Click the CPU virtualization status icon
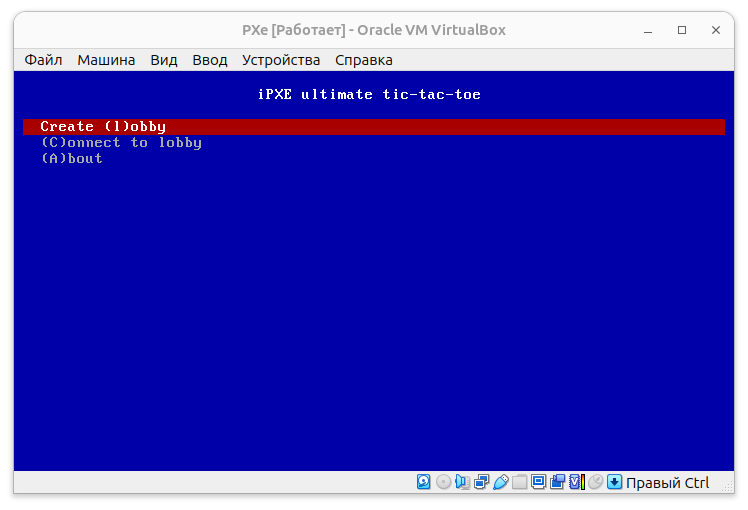The height and width of the screenshot is (510, 748). pyautogui.click(x=577, y=482)
